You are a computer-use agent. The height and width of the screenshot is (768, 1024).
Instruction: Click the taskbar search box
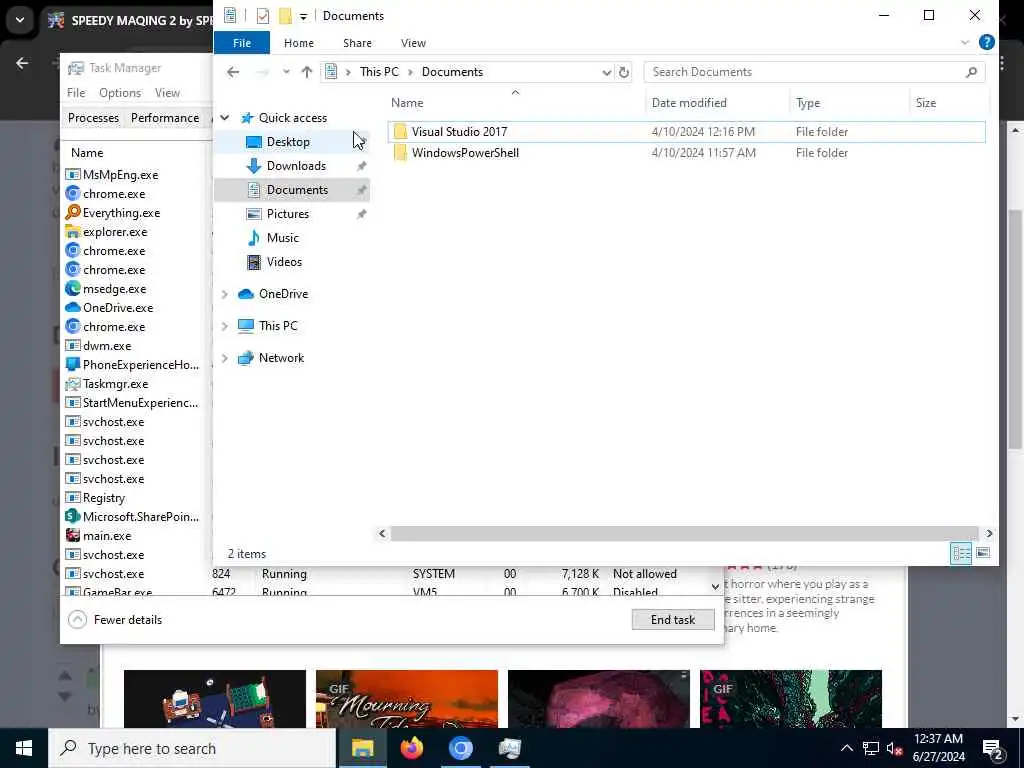(192, 748)
